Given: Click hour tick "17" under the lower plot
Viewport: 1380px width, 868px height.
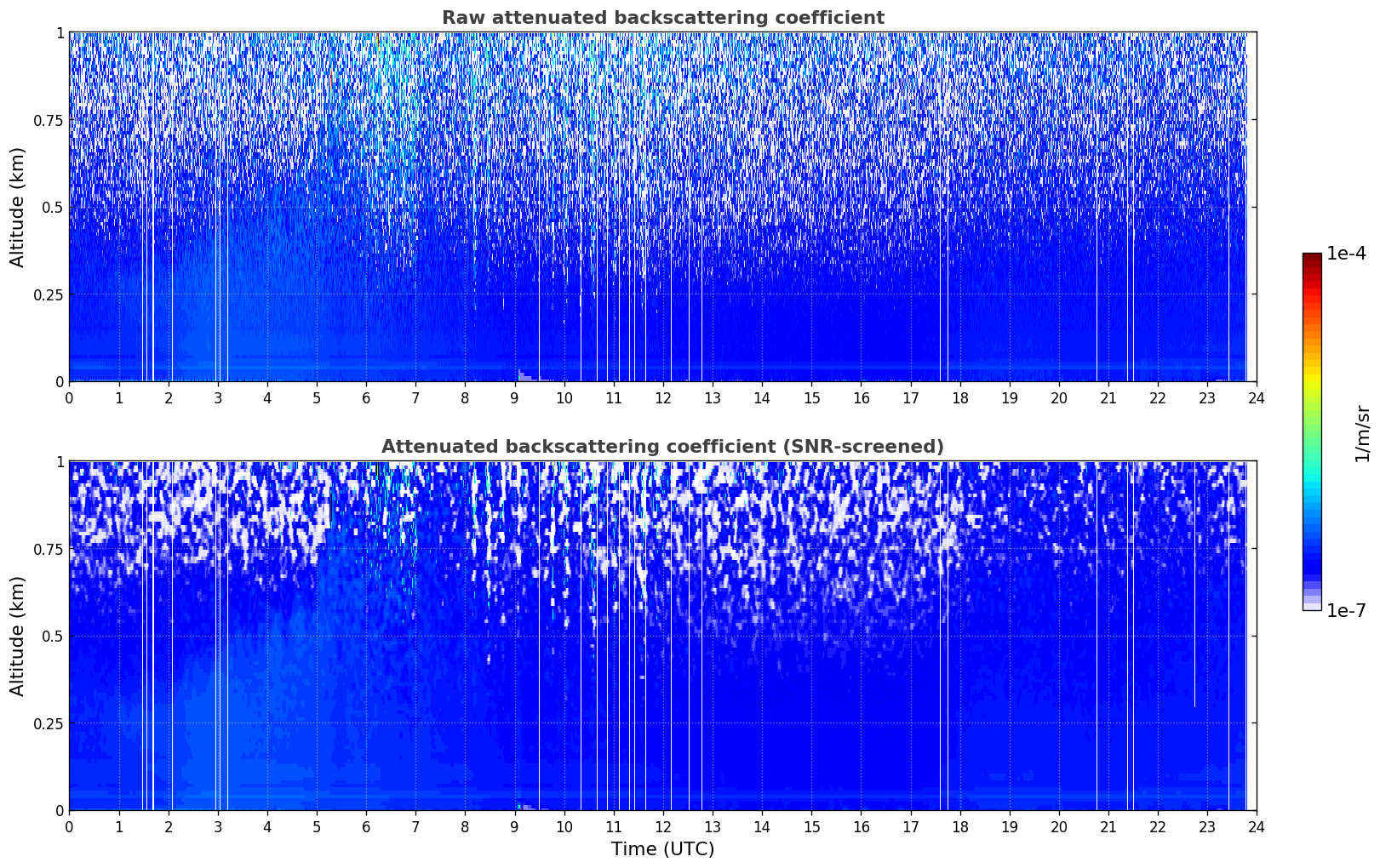Looking at the screenshot, I should [x=911, y=826].
